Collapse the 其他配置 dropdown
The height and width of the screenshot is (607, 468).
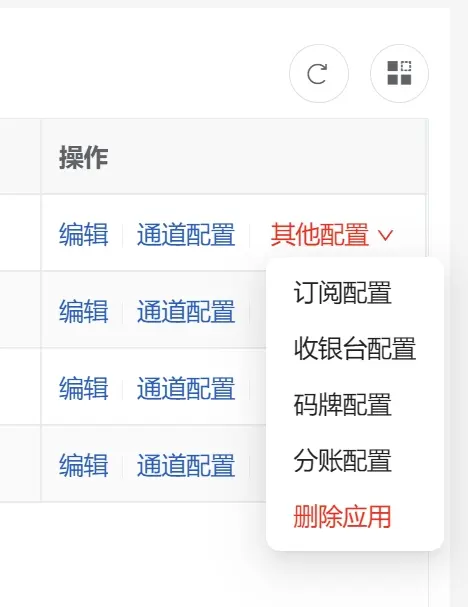332,235
